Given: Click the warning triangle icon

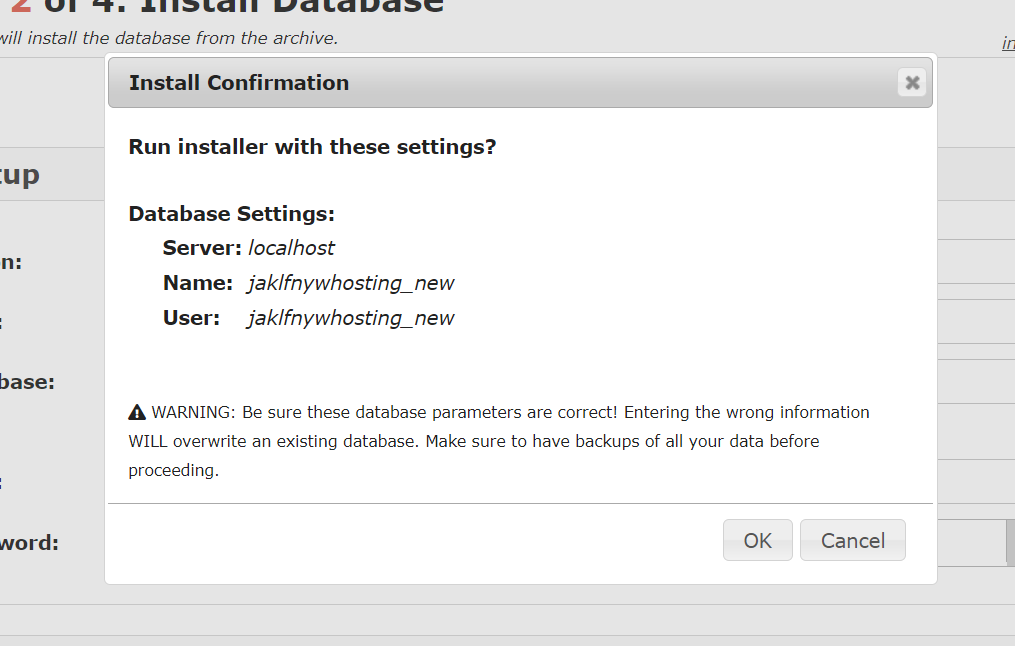Looking at the screenshot, I should [137, 412].
